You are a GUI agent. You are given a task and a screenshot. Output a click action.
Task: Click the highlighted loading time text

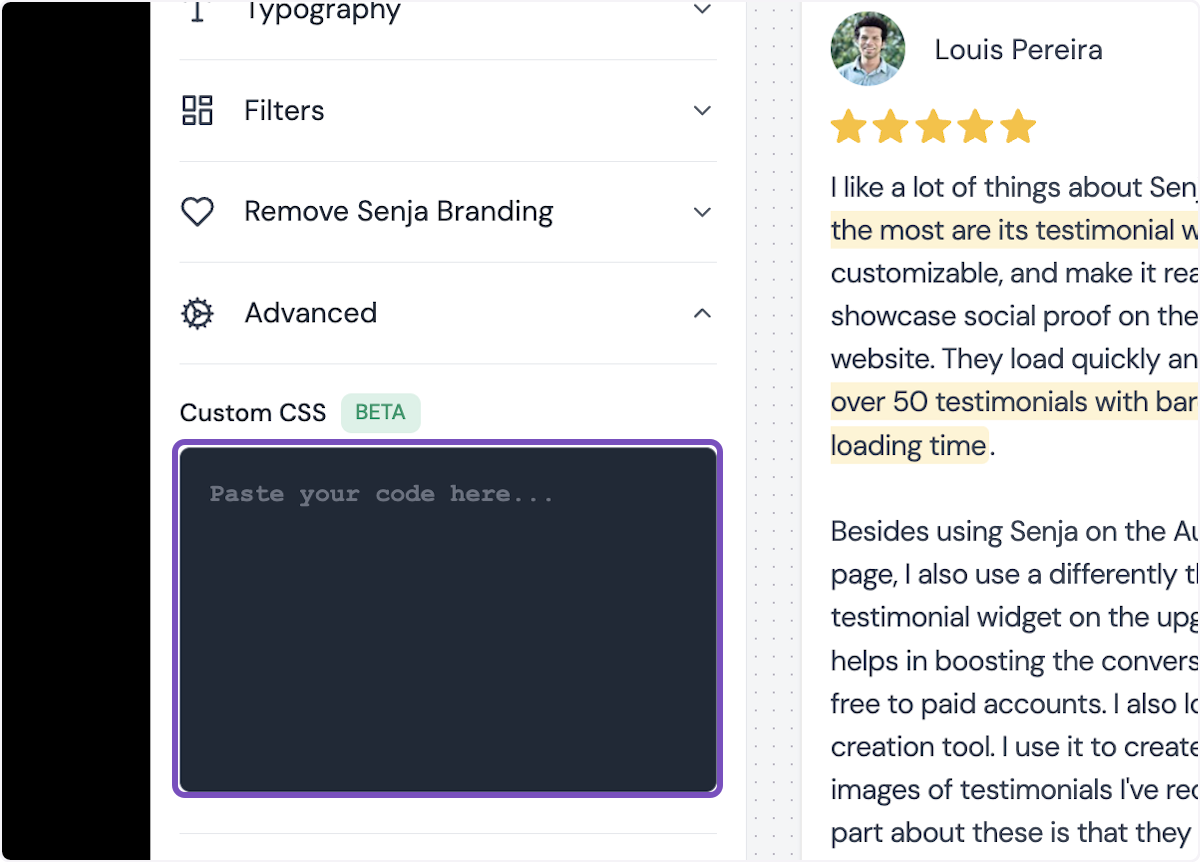(x=908, y=445)
